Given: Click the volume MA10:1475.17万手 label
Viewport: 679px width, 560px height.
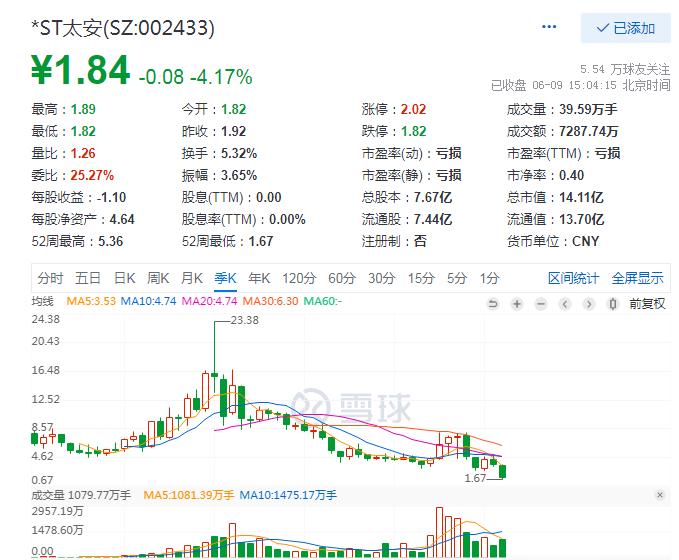Looking at the screenshot, I should pos(288,495).
